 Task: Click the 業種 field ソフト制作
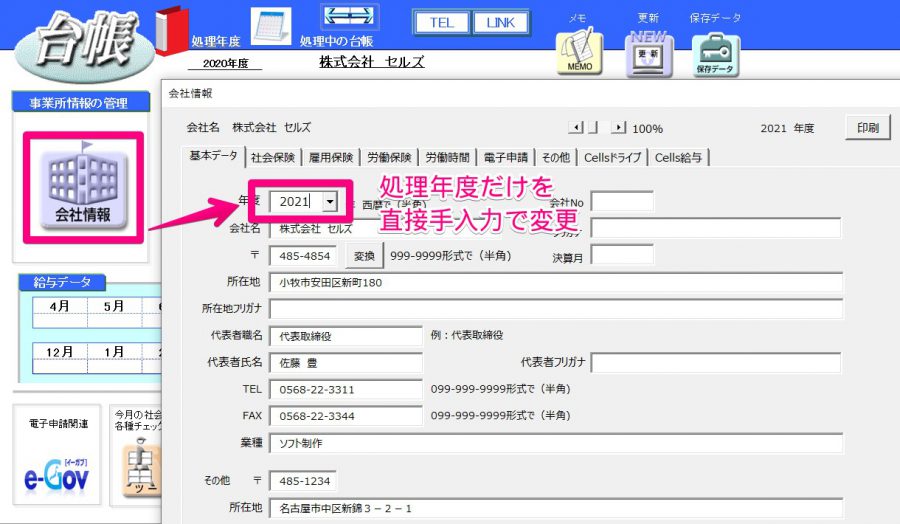pos(556,443)
